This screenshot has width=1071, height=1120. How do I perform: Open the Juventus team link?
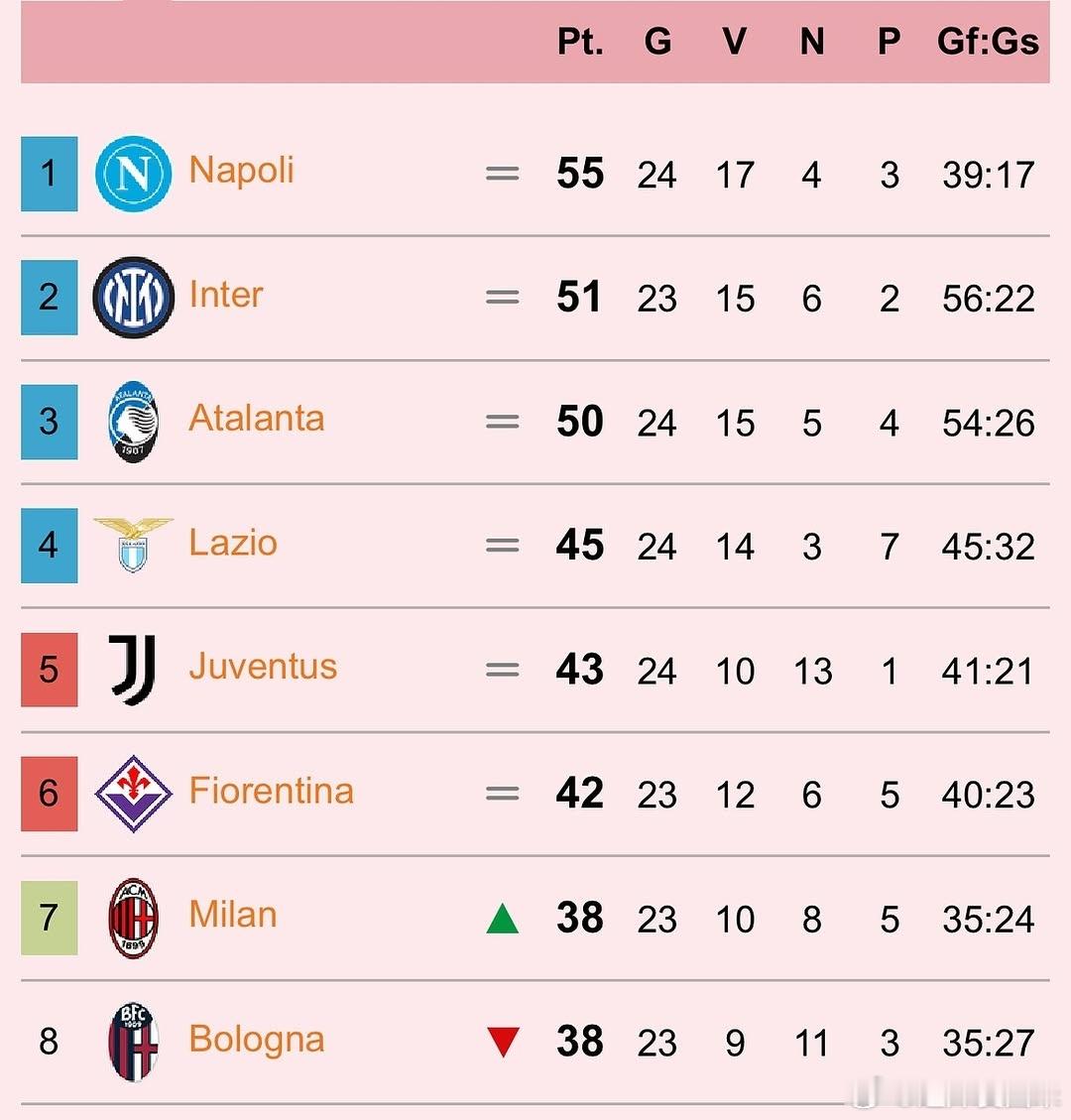coord(263,667)
